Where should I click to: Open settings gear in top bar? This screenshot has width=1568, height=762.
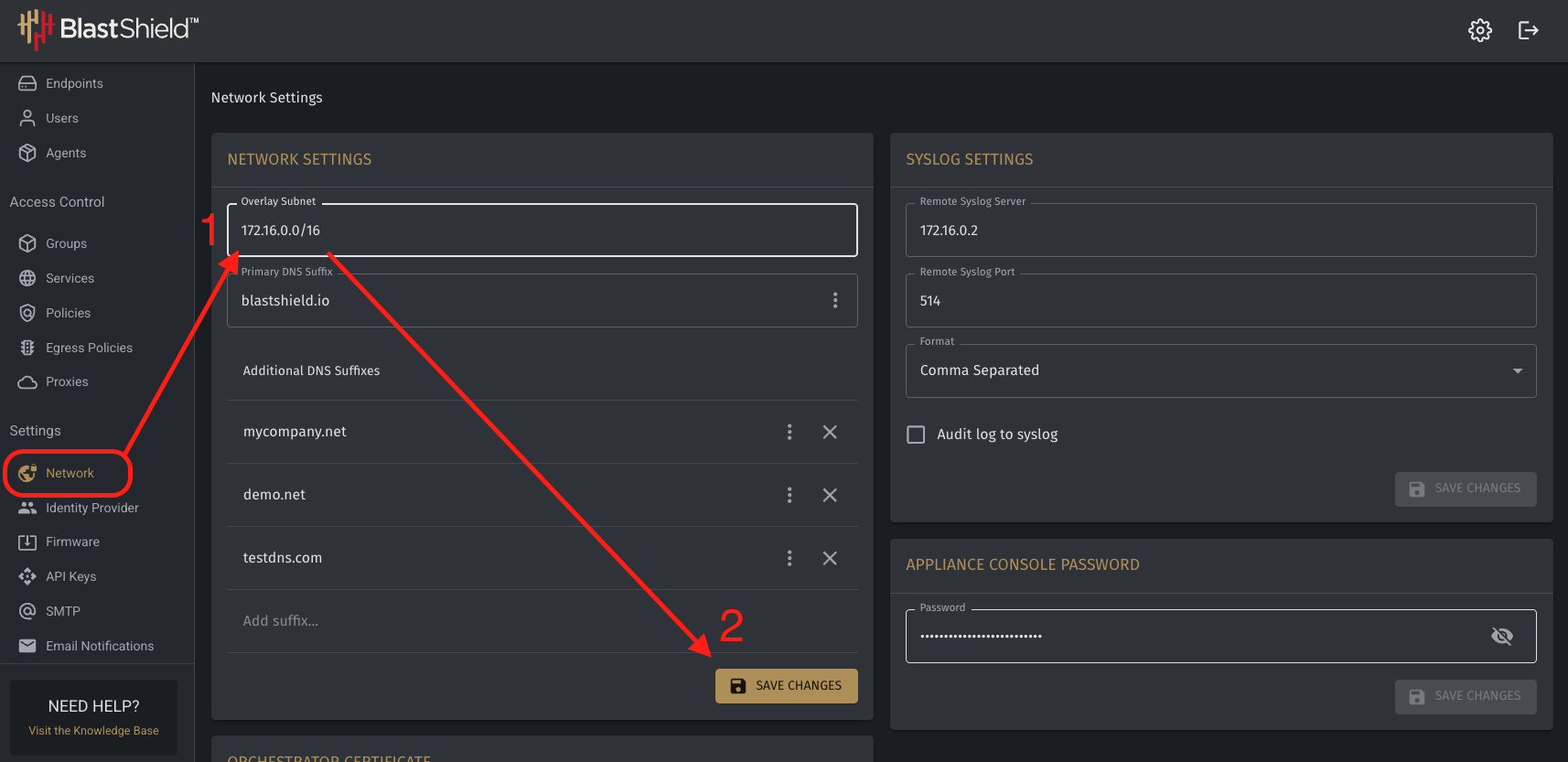point(1479,30)
